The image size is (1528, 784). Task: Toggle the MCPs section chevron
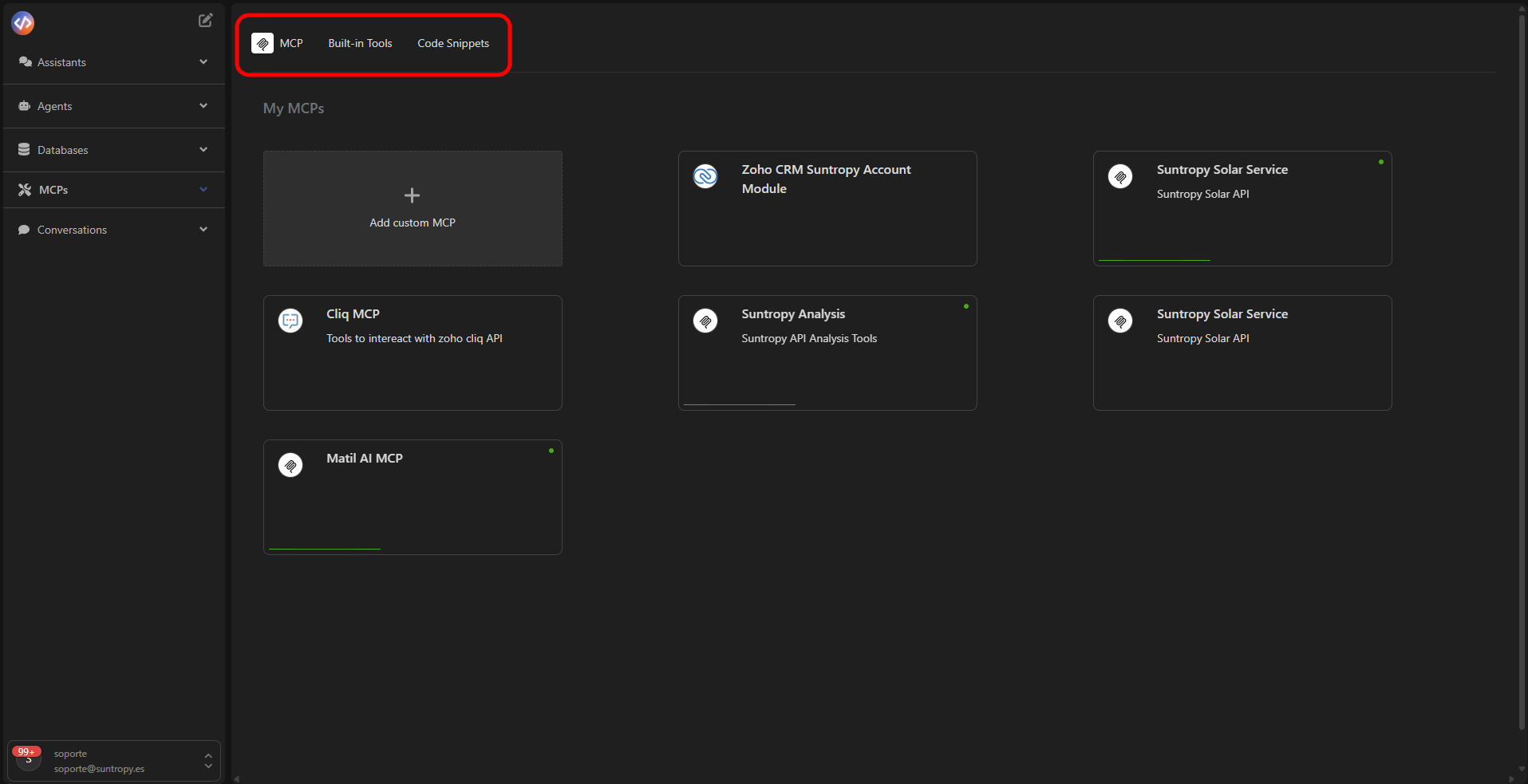click(203, 189)
